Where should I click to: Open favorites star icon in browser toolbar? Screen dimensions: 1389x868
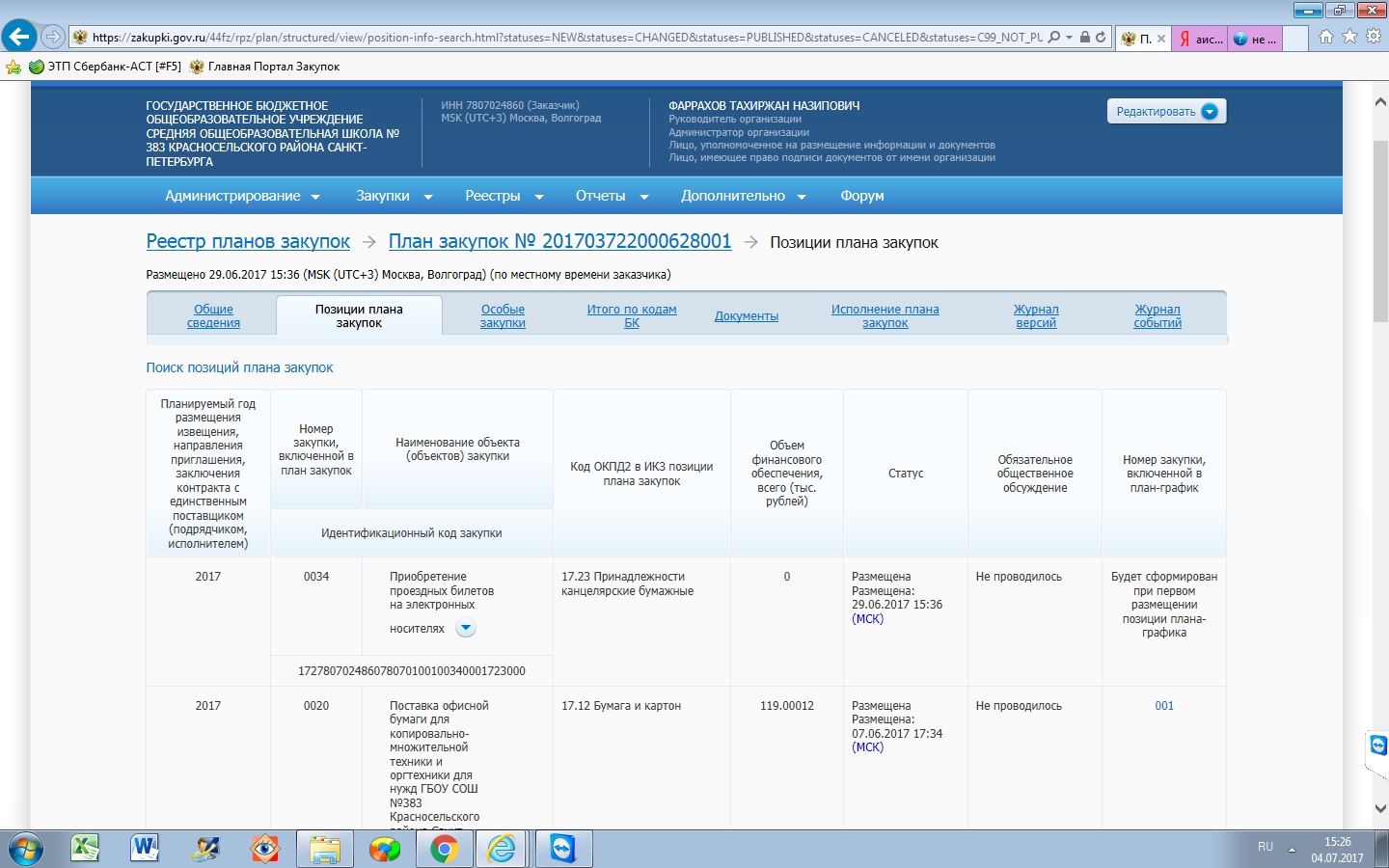[1349, 37]
